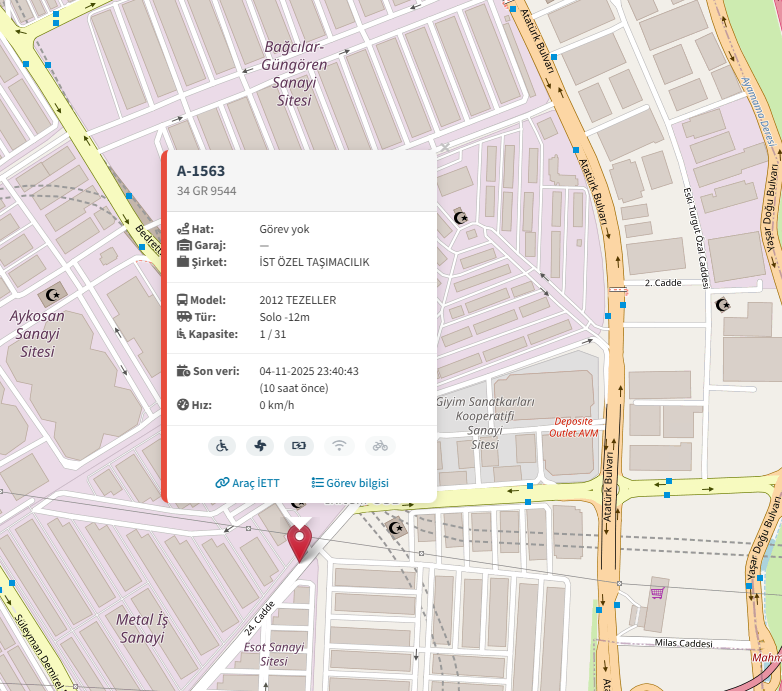The height and width of the screenshot is (691, 782).
Task: Click the Bağcılar-Güngören Sanayi Sitesi label
Action: point(294,74)
